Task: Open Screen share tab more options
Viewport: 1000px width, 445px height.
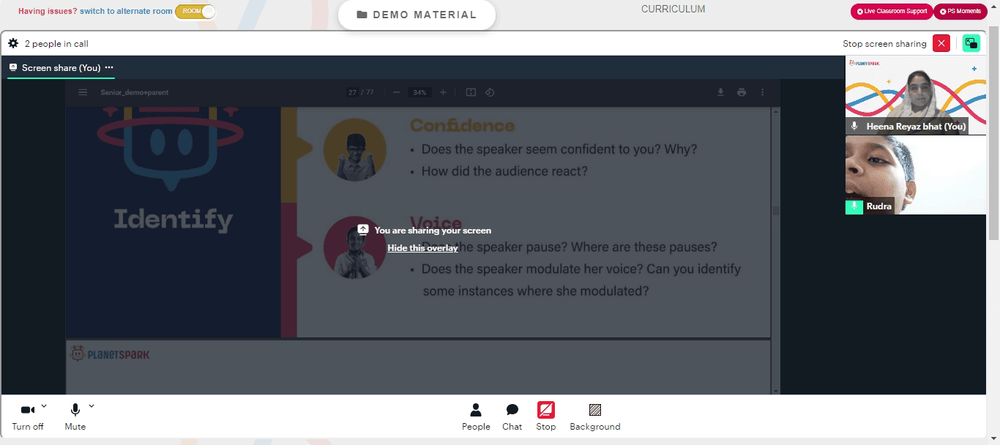Action: [x=109, y=67]
